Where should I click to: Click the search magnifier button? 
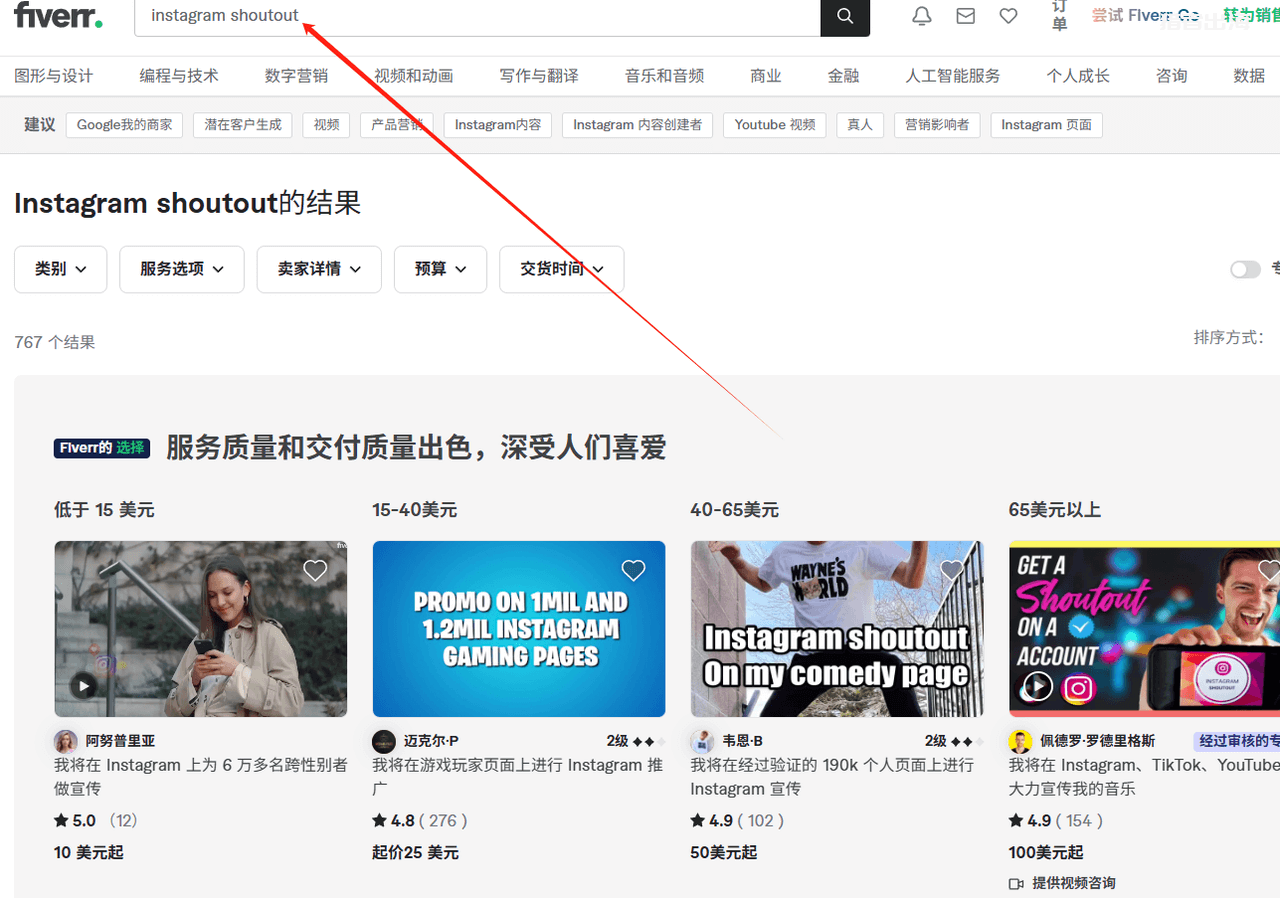click(x=845, y=16)
